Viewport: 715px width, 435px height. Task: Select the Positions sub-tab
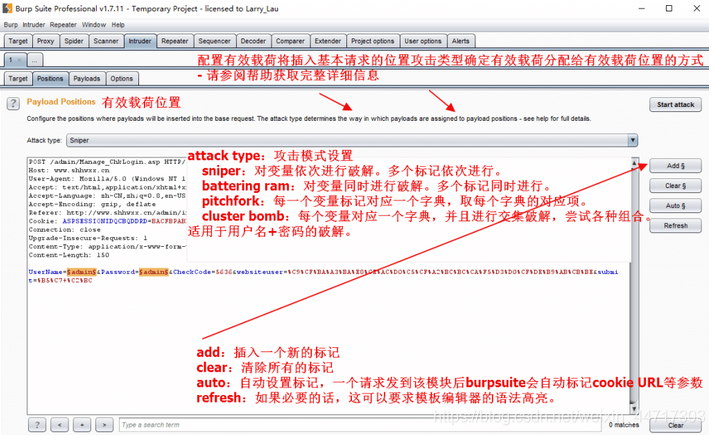tap(50, 78)
